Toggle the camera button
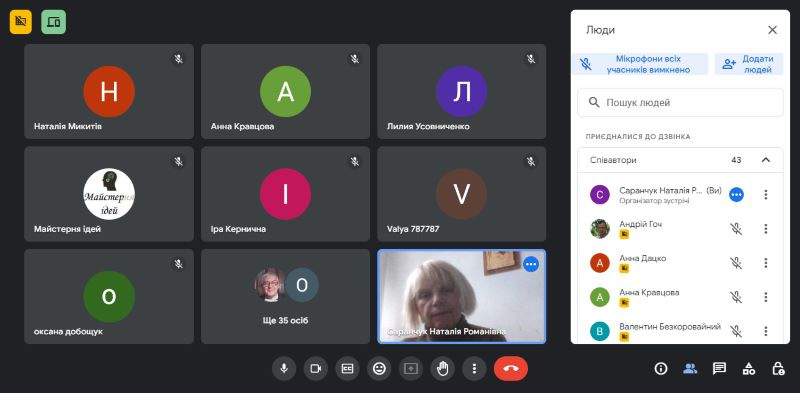 point(316,369)
